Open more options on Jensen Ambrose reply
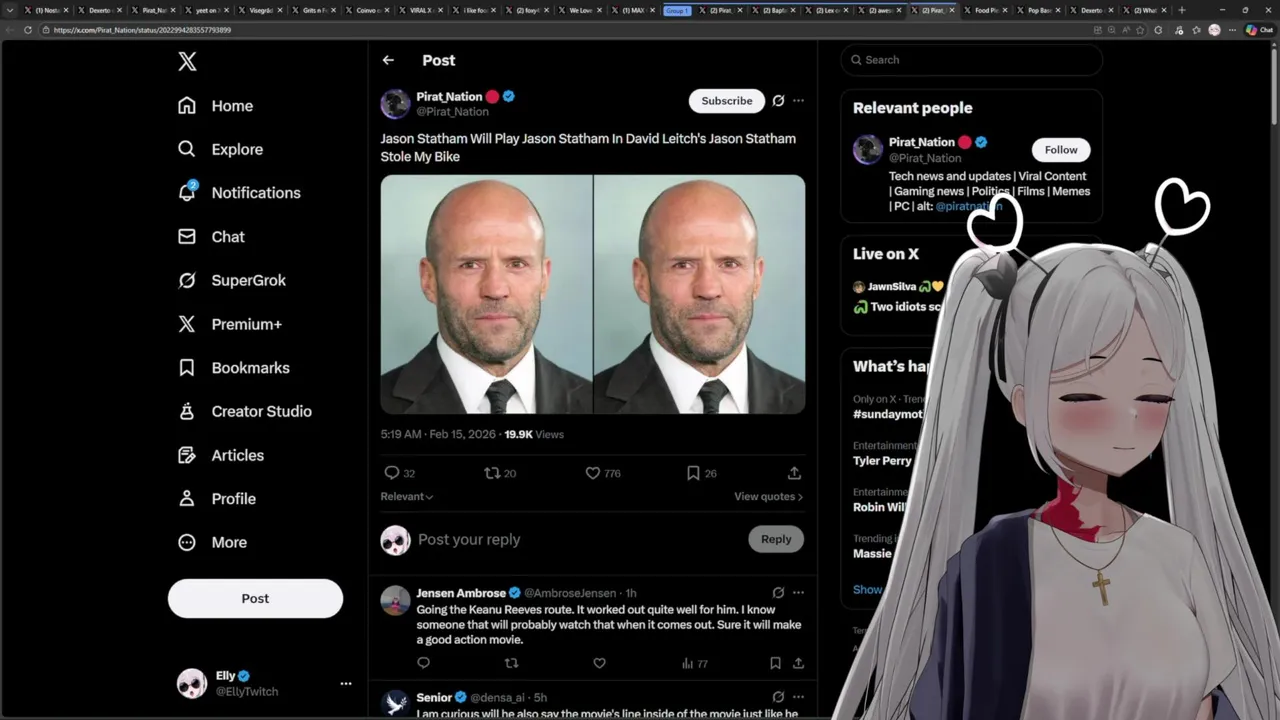1280x720 pixels. point(798,592)
